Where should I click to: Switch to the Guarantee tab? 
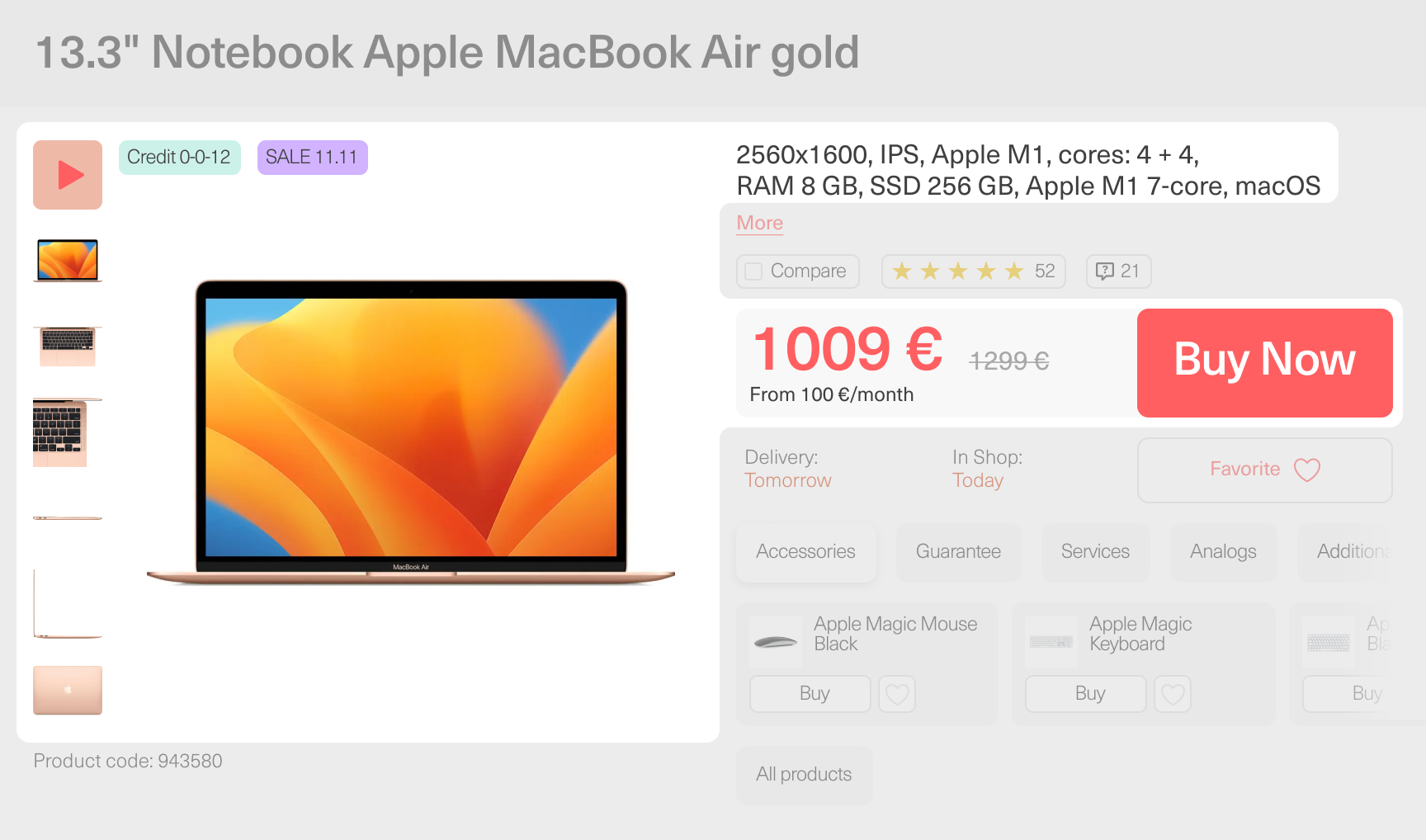point(958,552)
